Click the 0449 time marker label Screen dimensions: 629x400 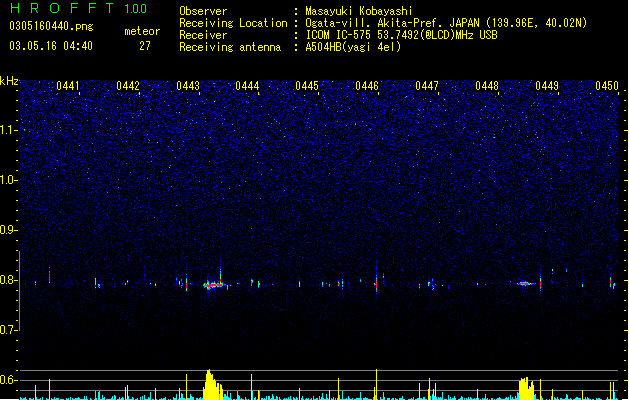pyautogui.click(x=547, y=86)
